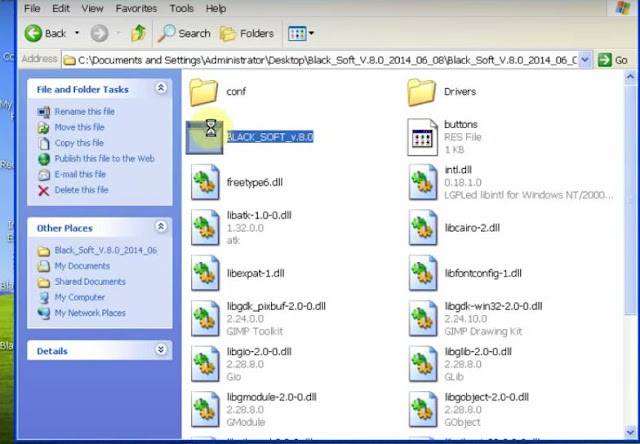640x444 pixels.
Task: Select the conf folder icon
Action: [x=203, y=92]
